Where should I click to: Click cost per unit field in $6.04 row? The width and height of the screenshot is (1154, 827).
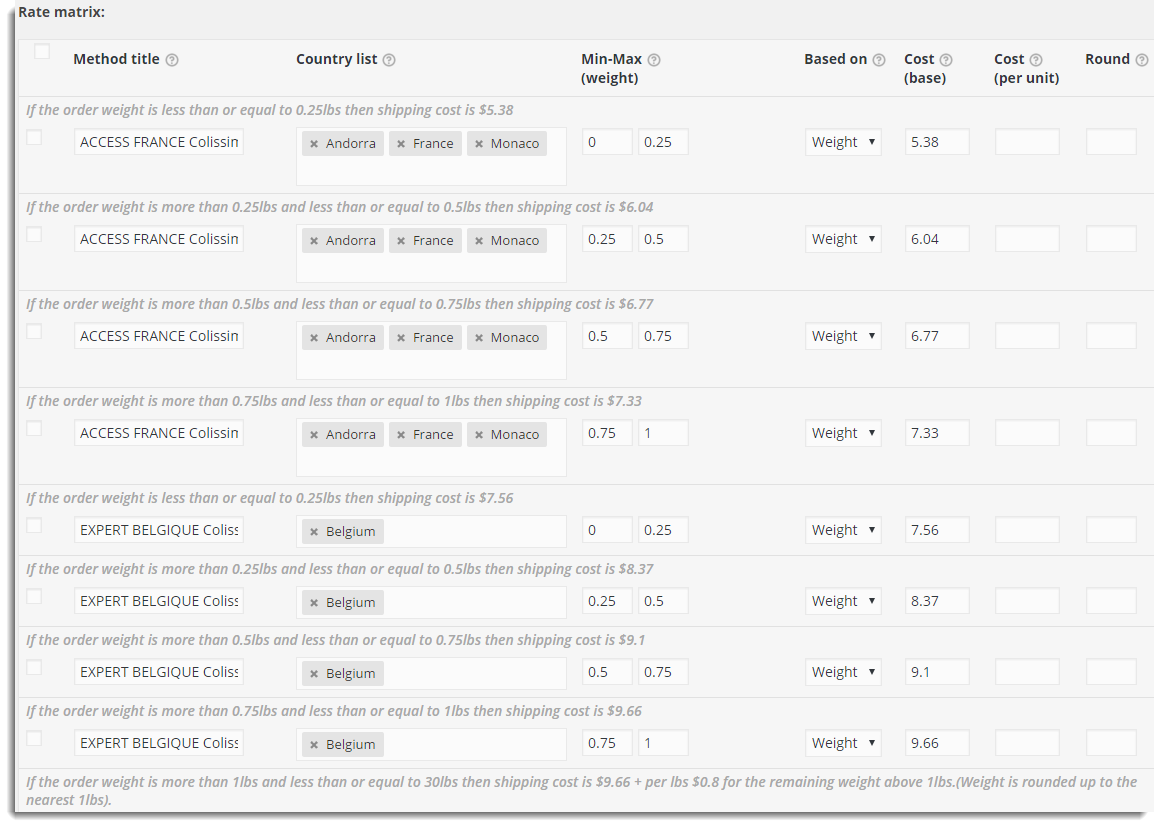tap(1027, 239)
